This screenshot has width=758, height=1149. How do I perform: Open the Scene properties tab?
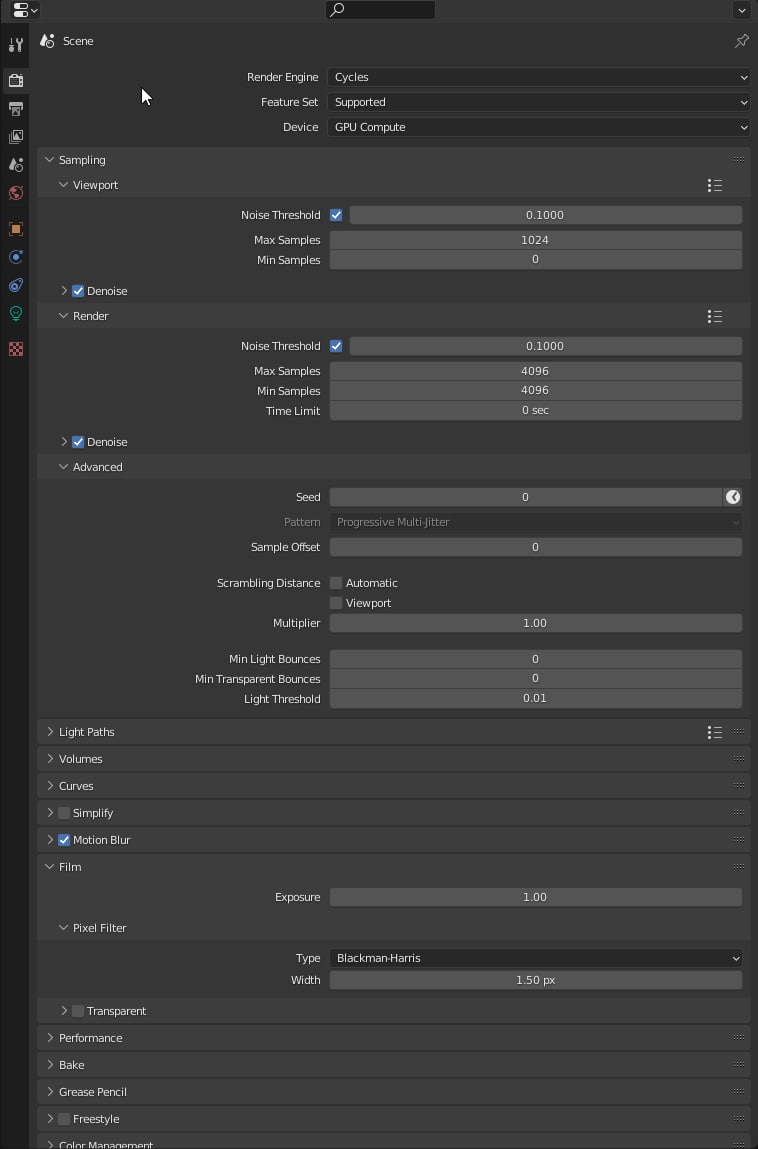coord(15,165)
